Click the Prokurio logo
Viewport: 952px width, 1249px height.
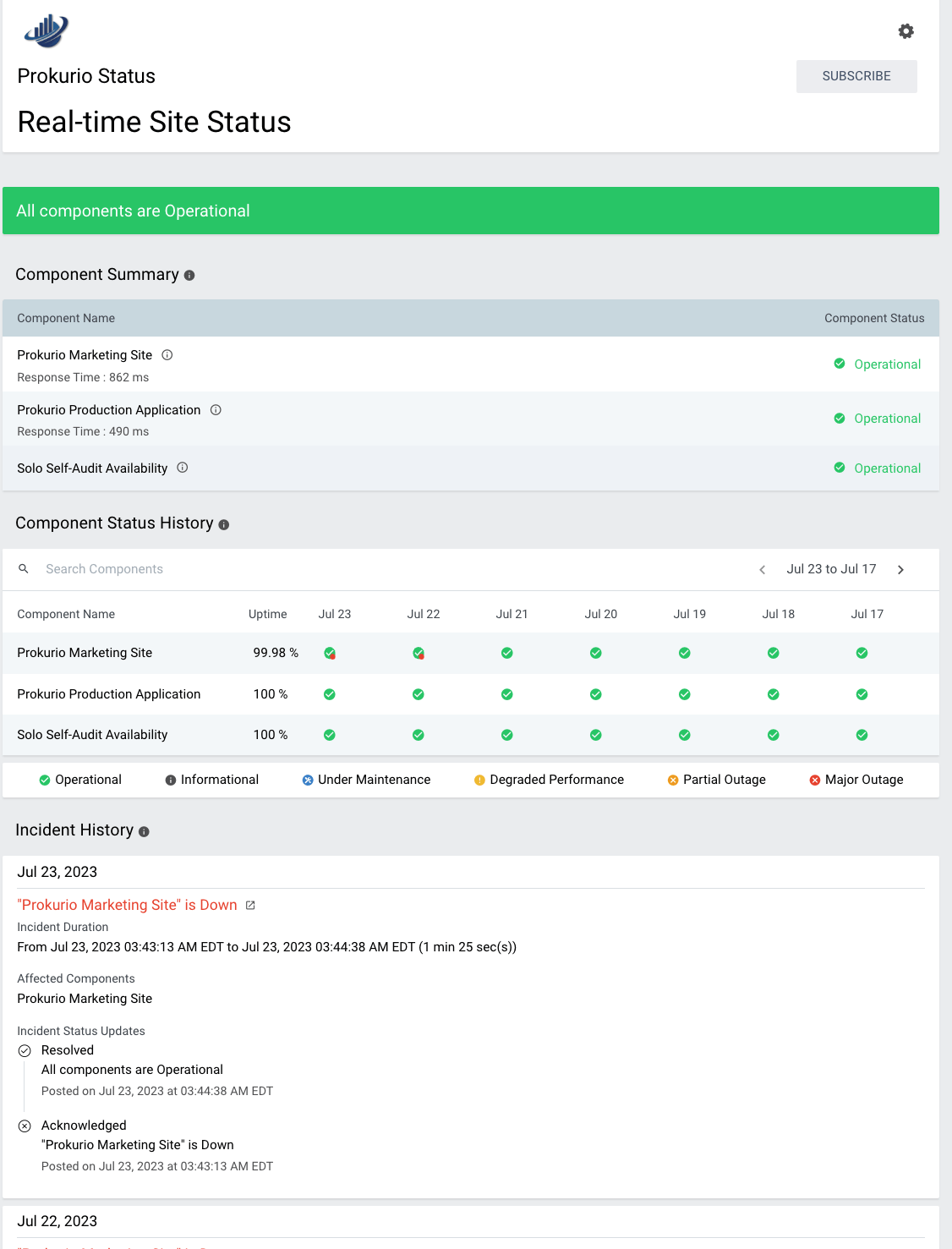click(47, 30)
